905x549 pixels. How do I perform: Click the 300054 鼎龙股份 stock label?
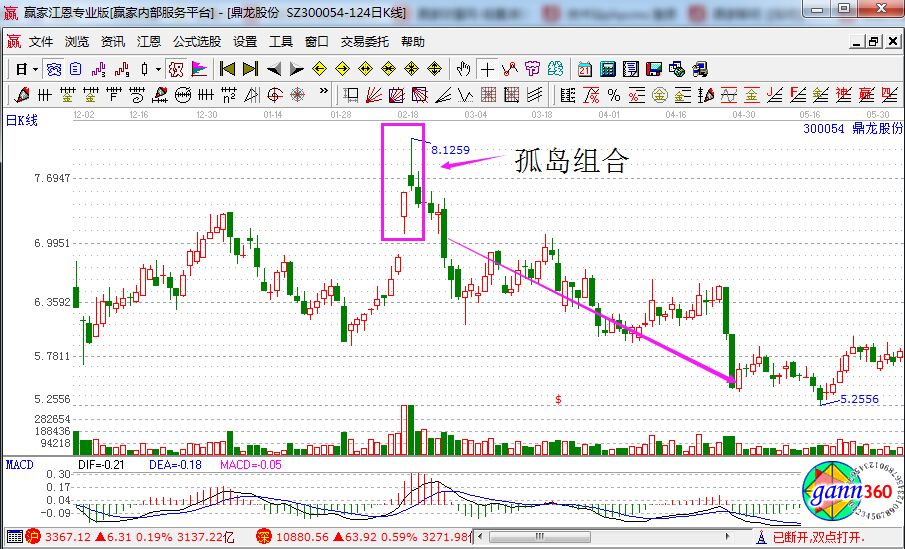click(x=852, y=129)
